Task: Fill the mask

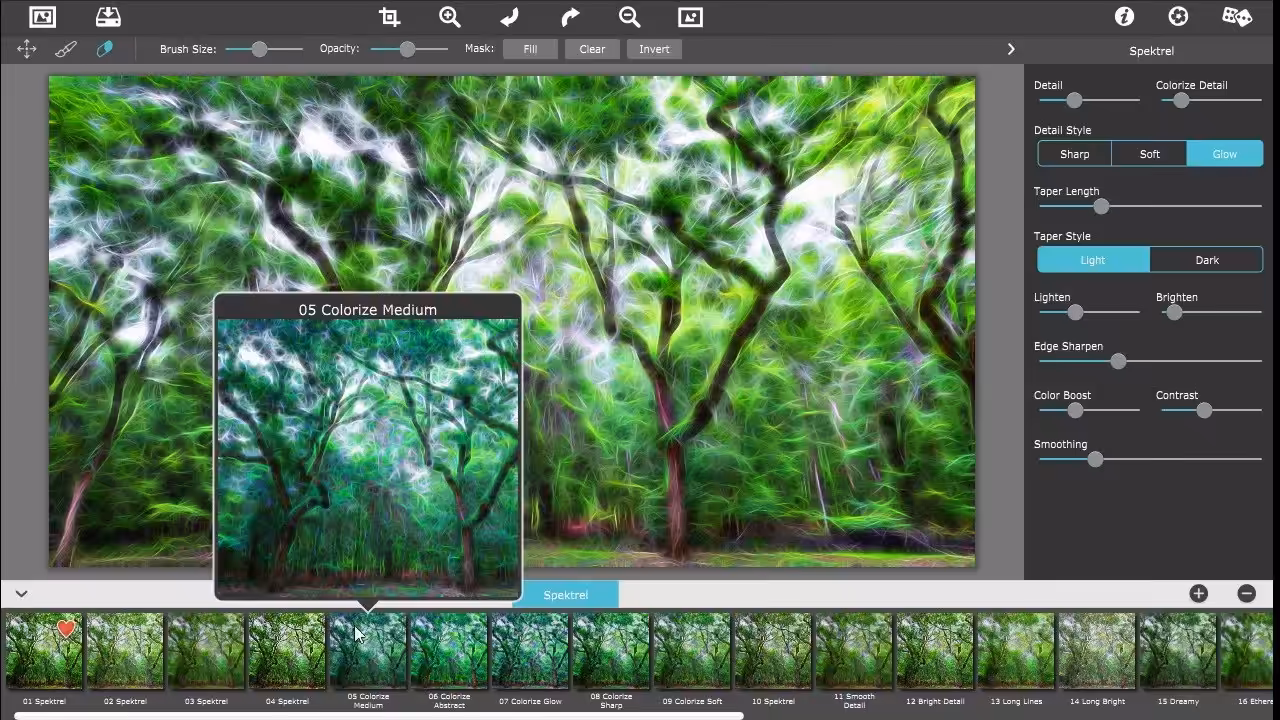Action: click(x=530, y=49)
